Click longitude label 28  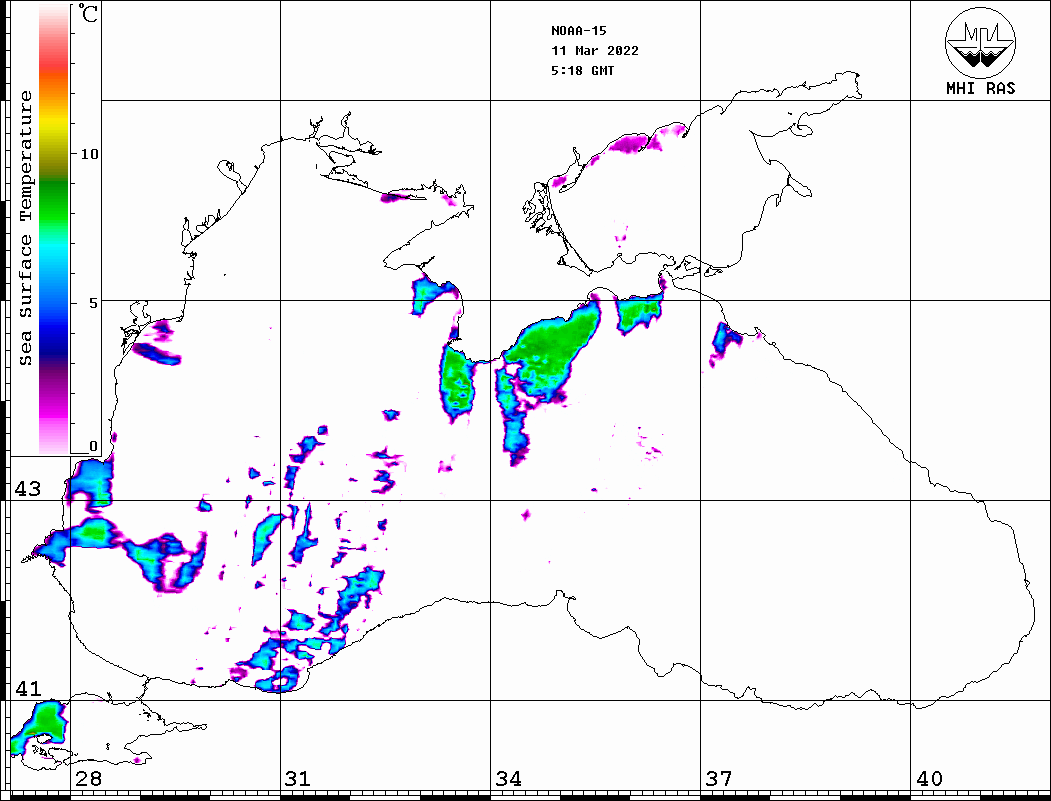tap(88, 779)
